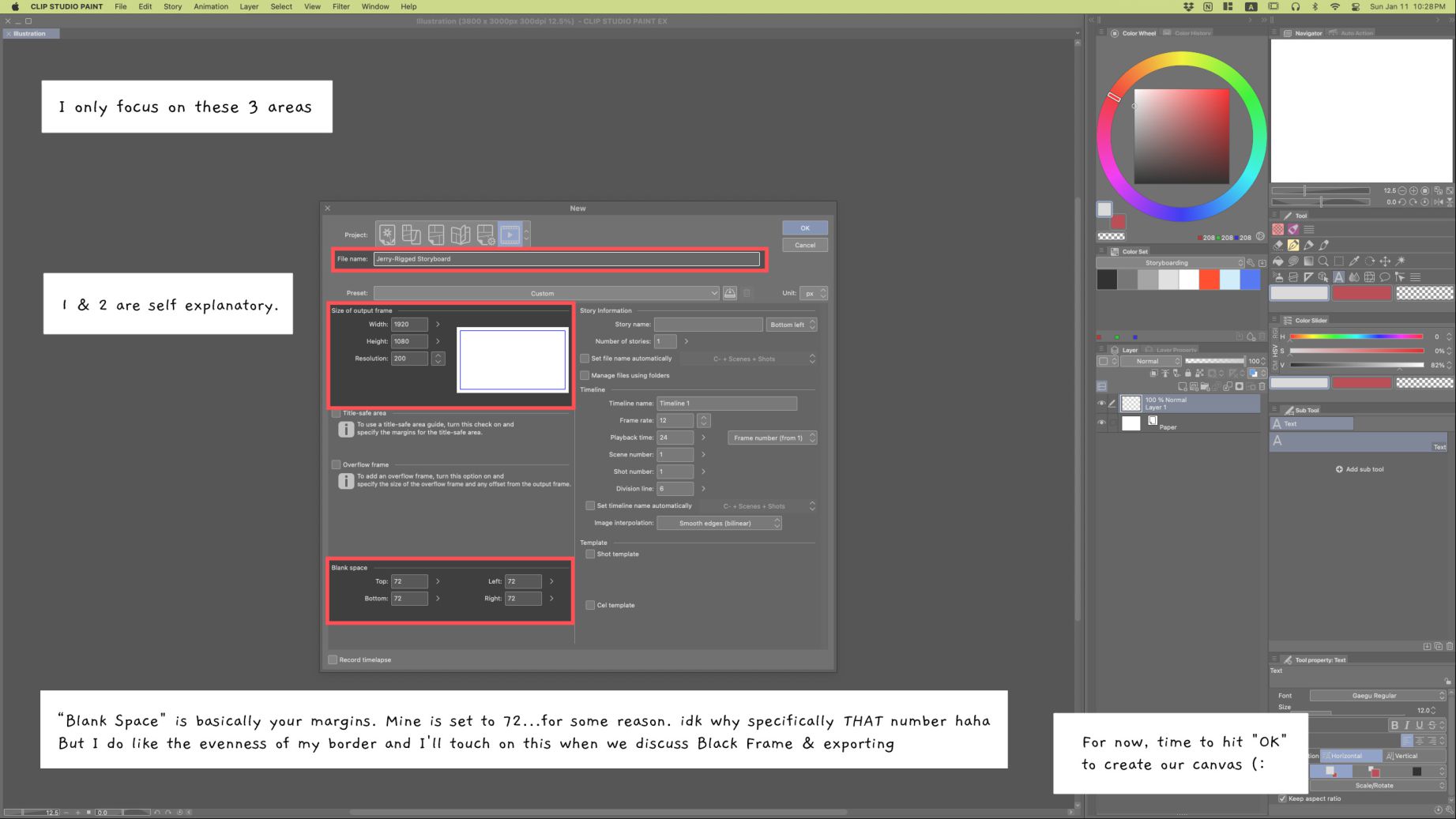
Task: Enable the Cel template checkbox
Action: [590, 605]
